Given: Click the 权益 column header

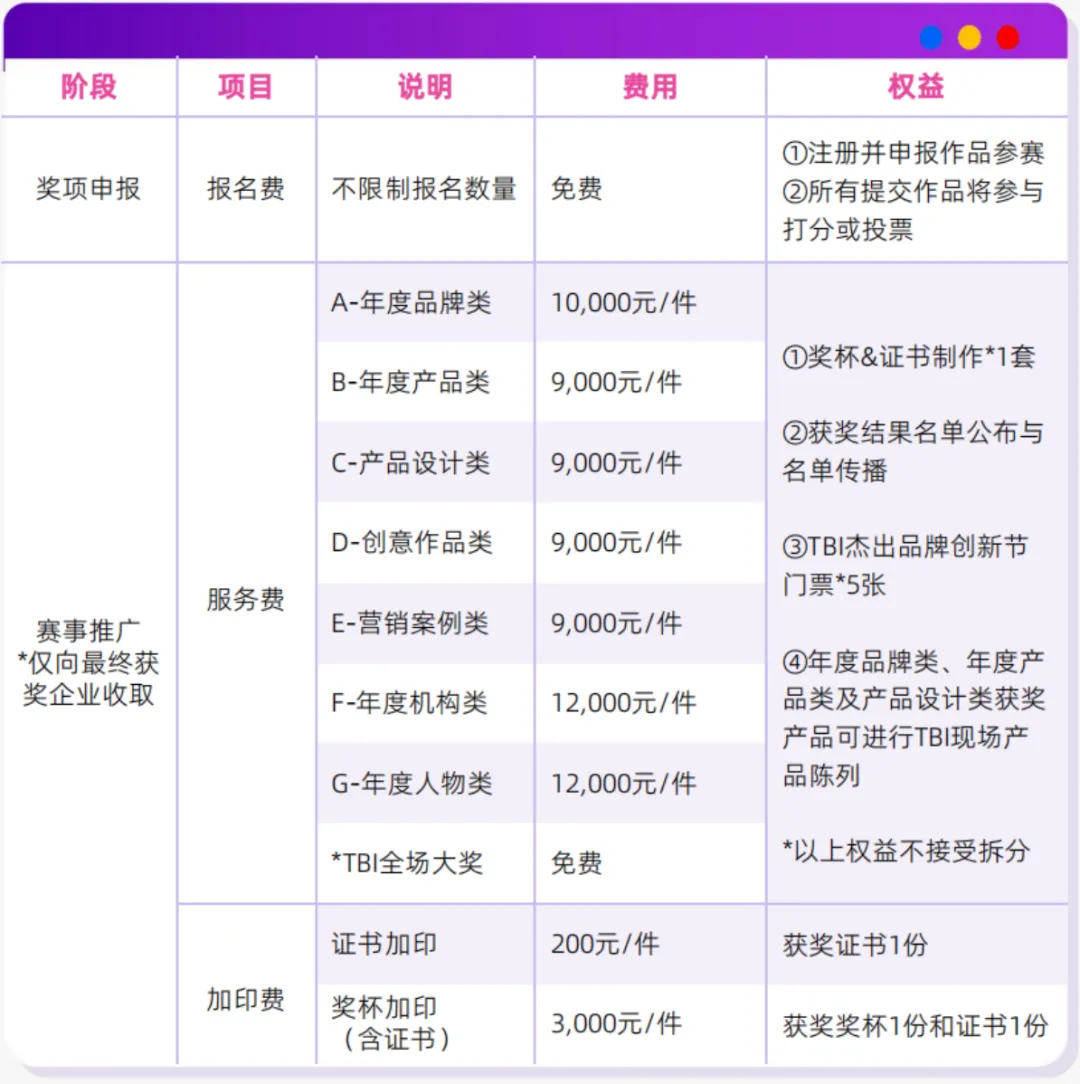Looking at the screenshot, I should 916,87.
